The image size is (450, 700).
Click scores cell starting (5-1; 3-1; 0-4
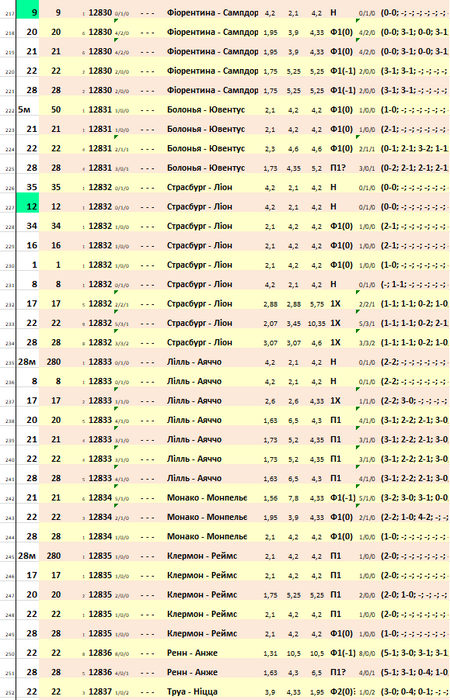point(415,672)
